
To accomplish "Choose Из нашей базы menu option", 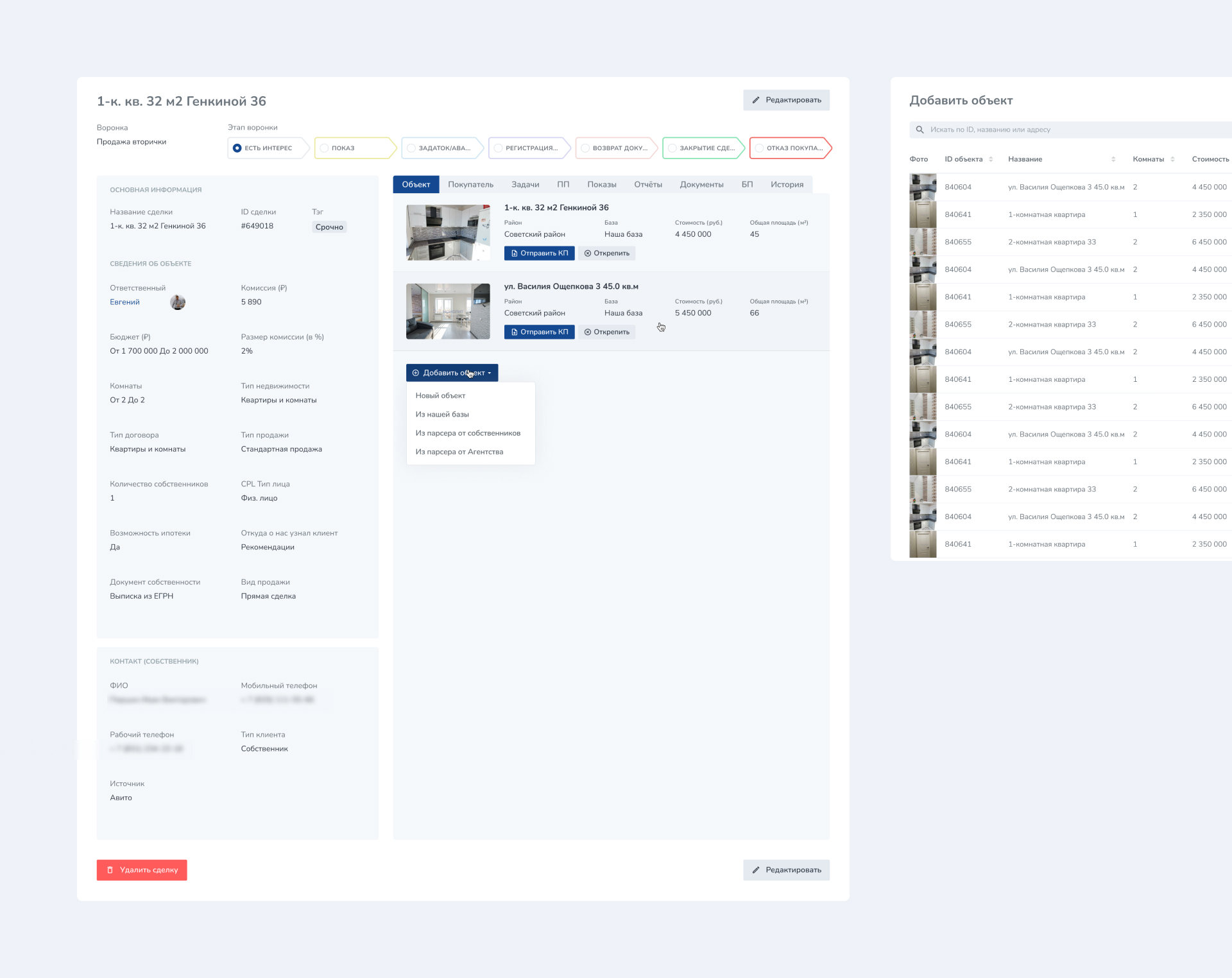I will [x=442, y=415].
